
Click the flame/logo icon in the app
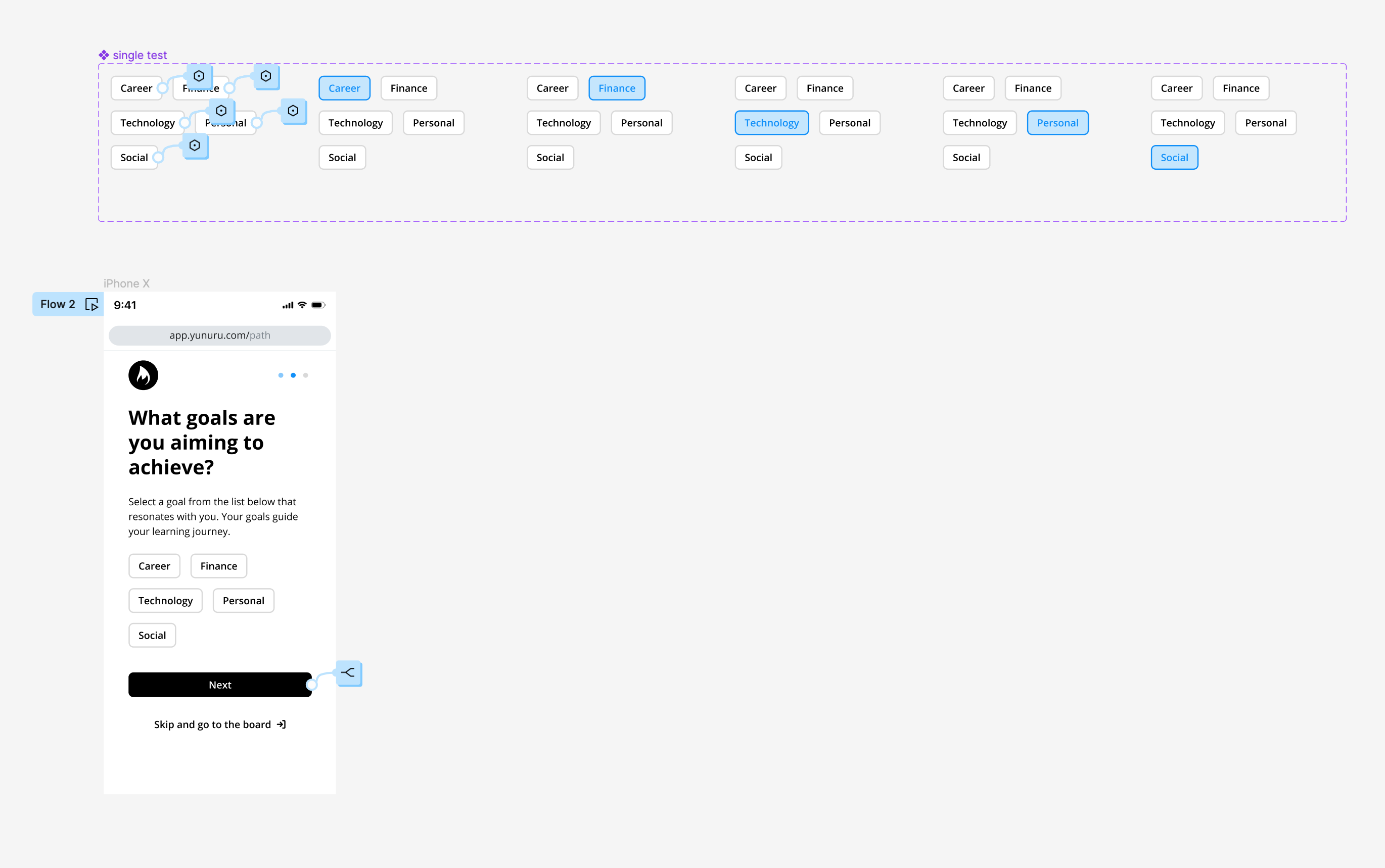point(143,375)
